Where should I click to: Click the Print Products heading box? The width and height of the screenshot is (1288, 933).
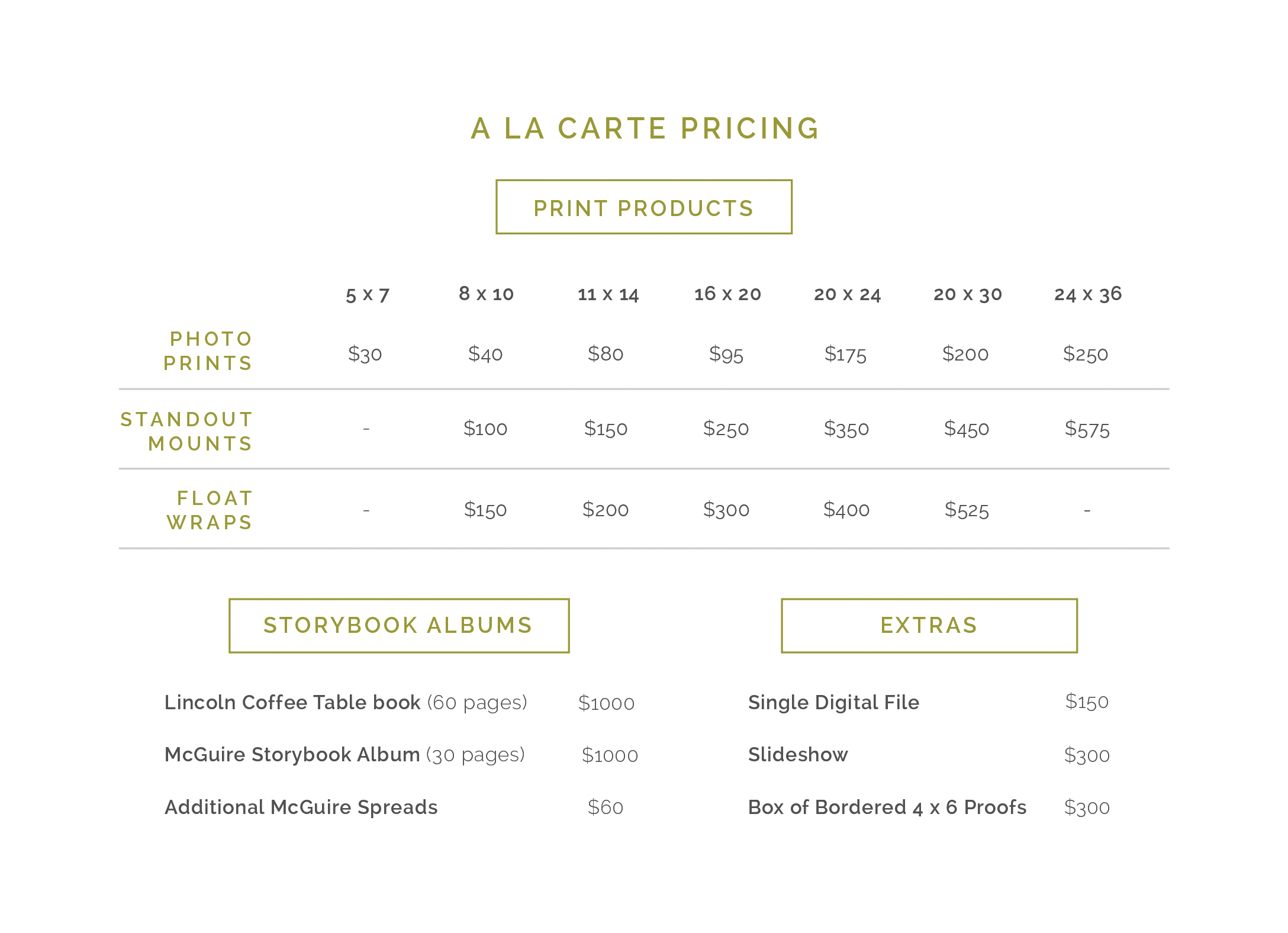point(643,208)
